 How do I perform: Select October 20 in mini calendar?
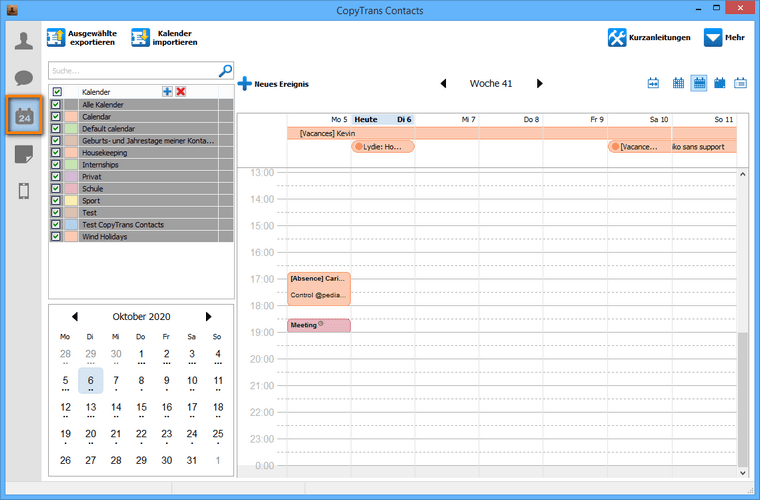tap(91, 434)
